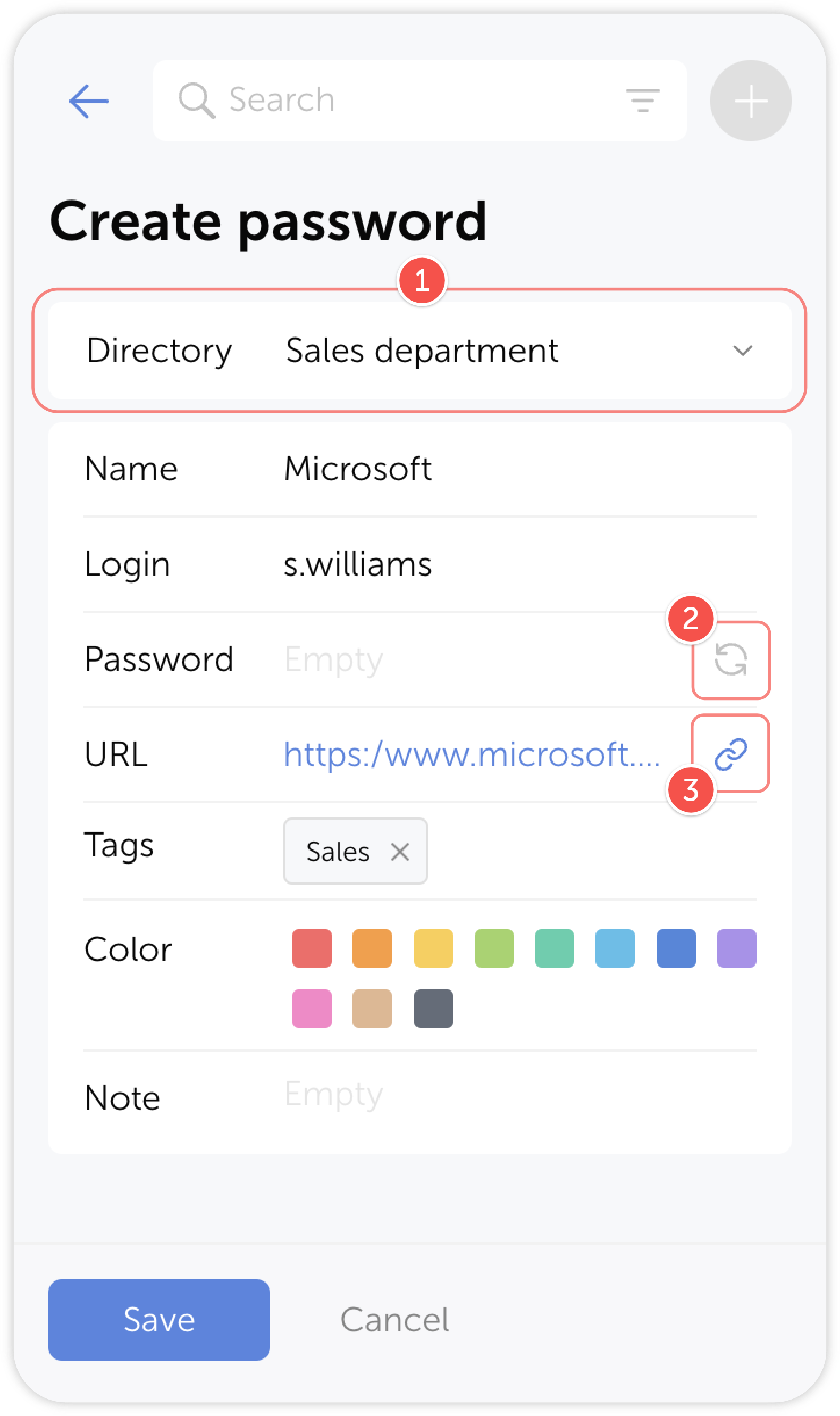This screenshot has width=840, height=1416.
Task: Pick the pink color swatch
Action: pos(312,1009)
